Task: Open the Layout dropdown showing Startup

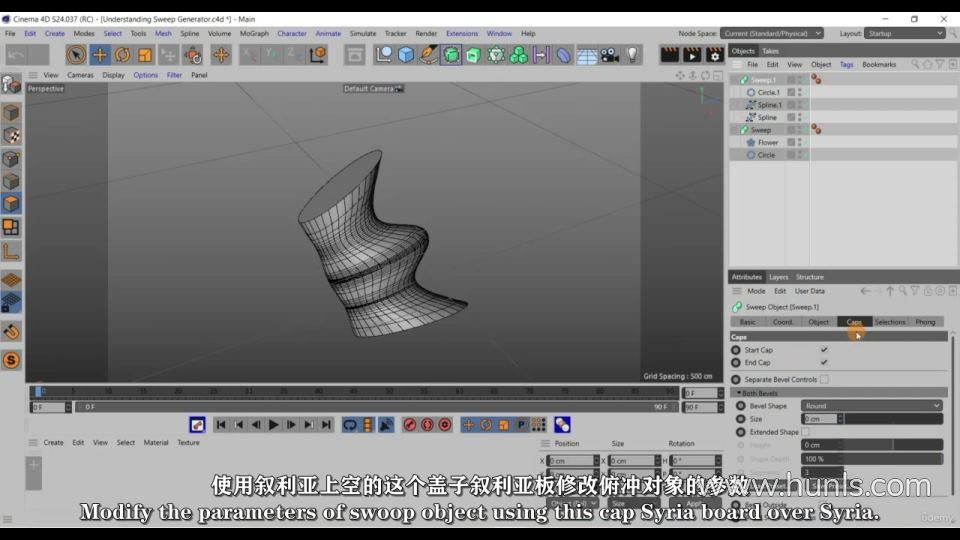Action: tap(904, 33)
